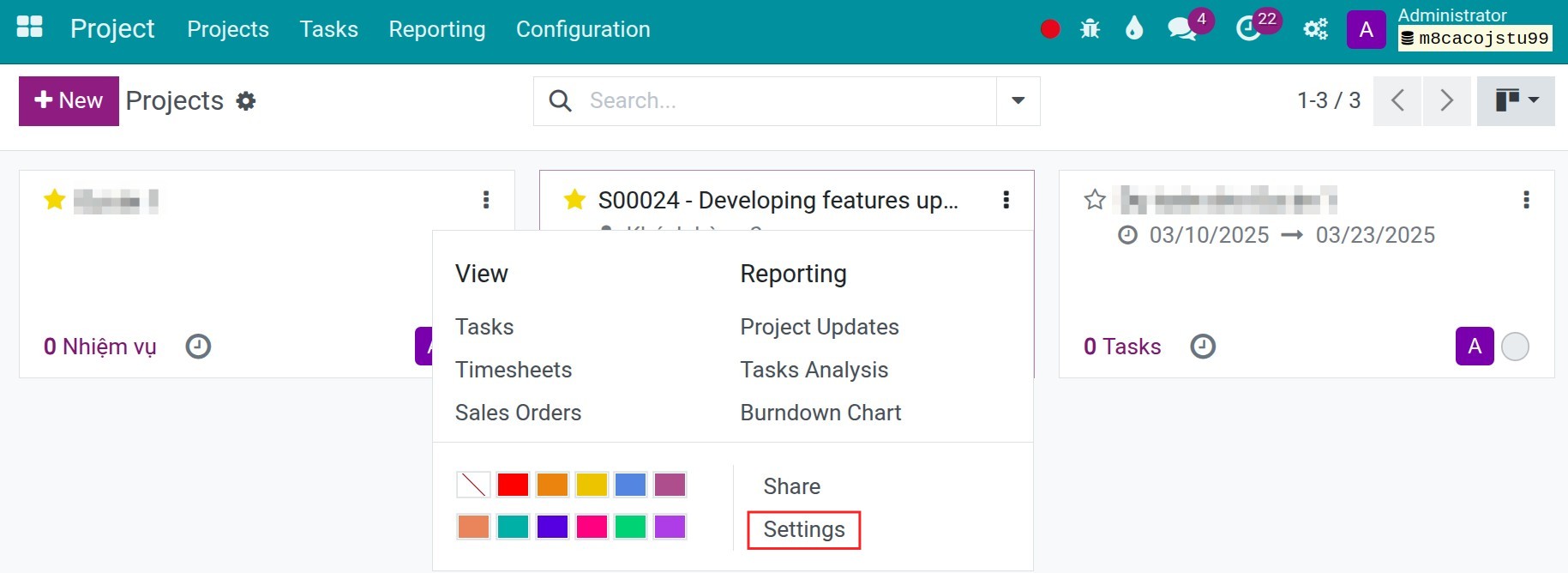Image resolution: width=1568 pixels, height=573 pixels.
Task: Select the mauve purple color swatch
Action: tap(670, 485)
